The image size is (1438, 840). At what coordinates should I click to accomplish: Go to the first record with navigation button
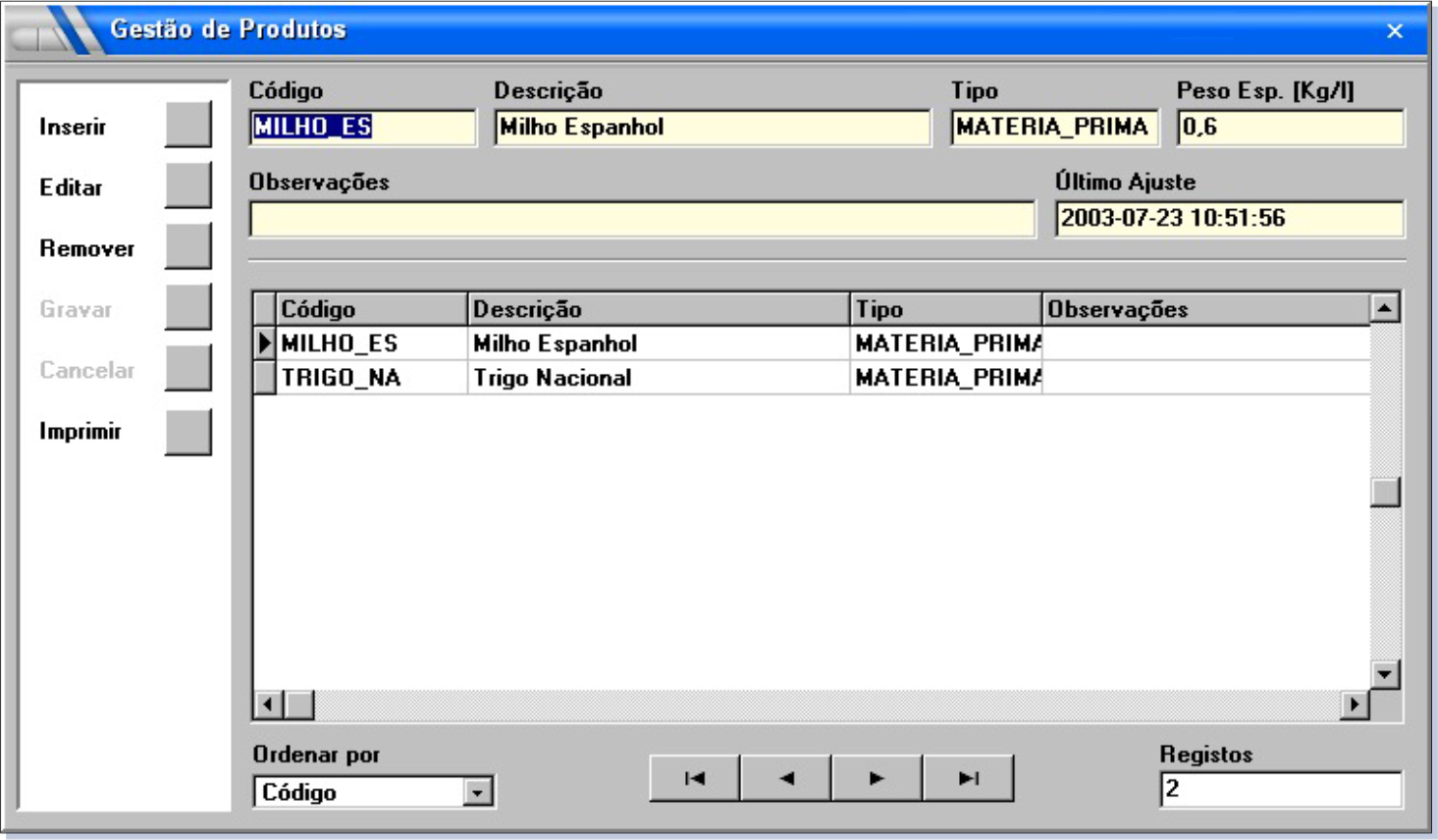tap(694, 778)
